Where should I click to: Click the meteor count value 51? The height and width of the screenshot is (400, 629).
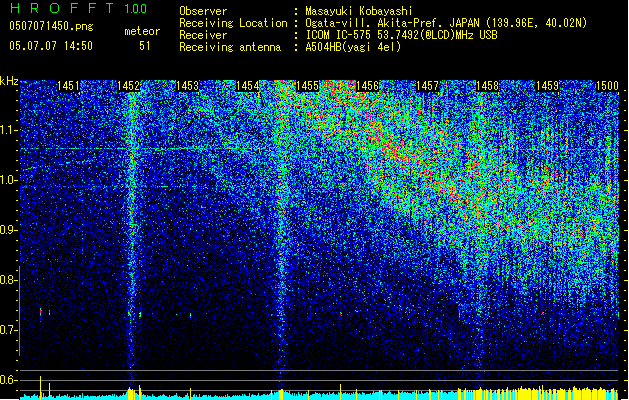click(x=145, y=46)
